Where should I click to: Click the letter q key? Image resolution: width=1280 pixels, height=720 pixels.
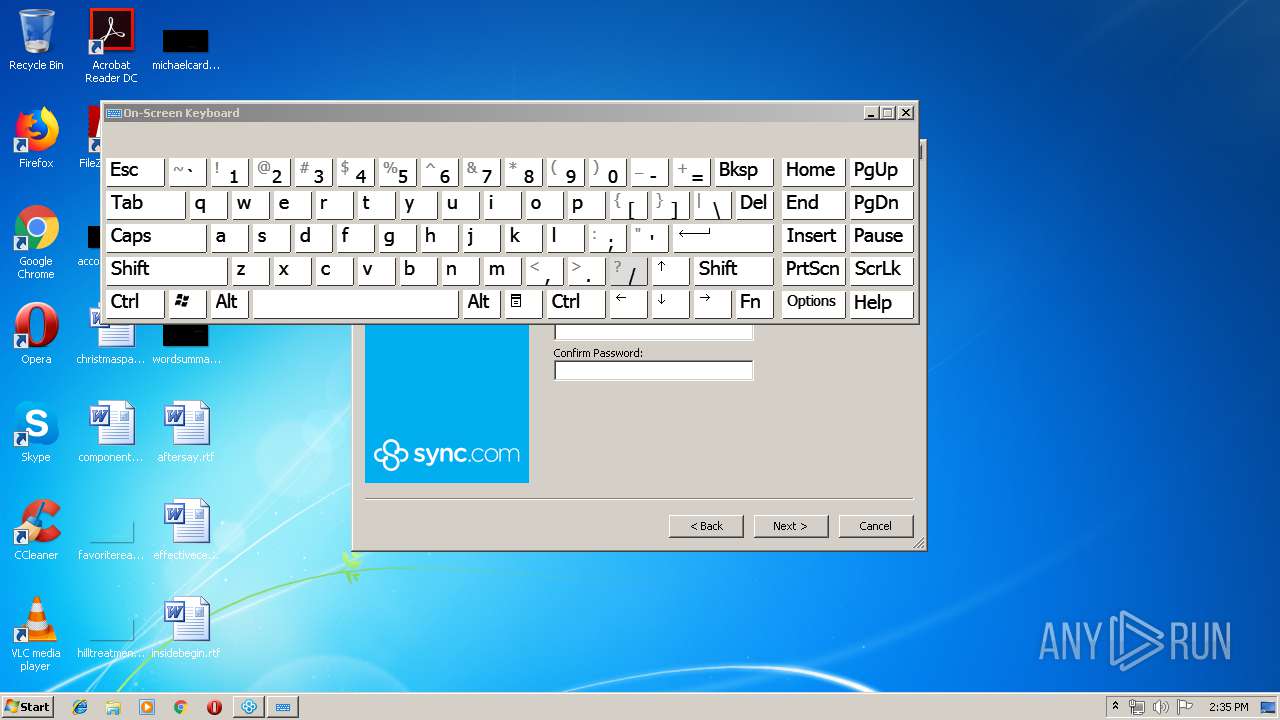coord(208,203)
